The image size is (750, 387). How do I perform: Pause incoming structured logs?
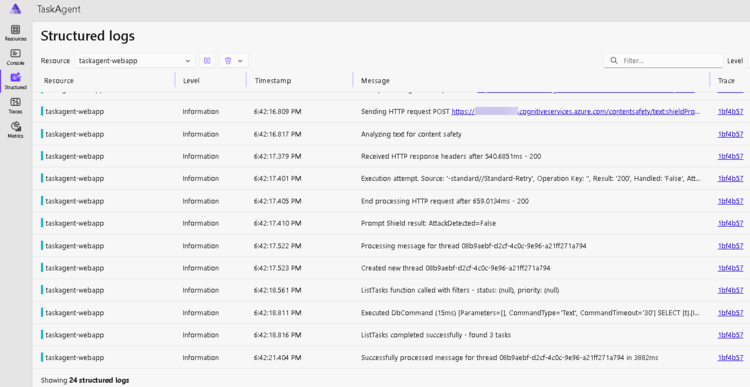tap(207, 61)
